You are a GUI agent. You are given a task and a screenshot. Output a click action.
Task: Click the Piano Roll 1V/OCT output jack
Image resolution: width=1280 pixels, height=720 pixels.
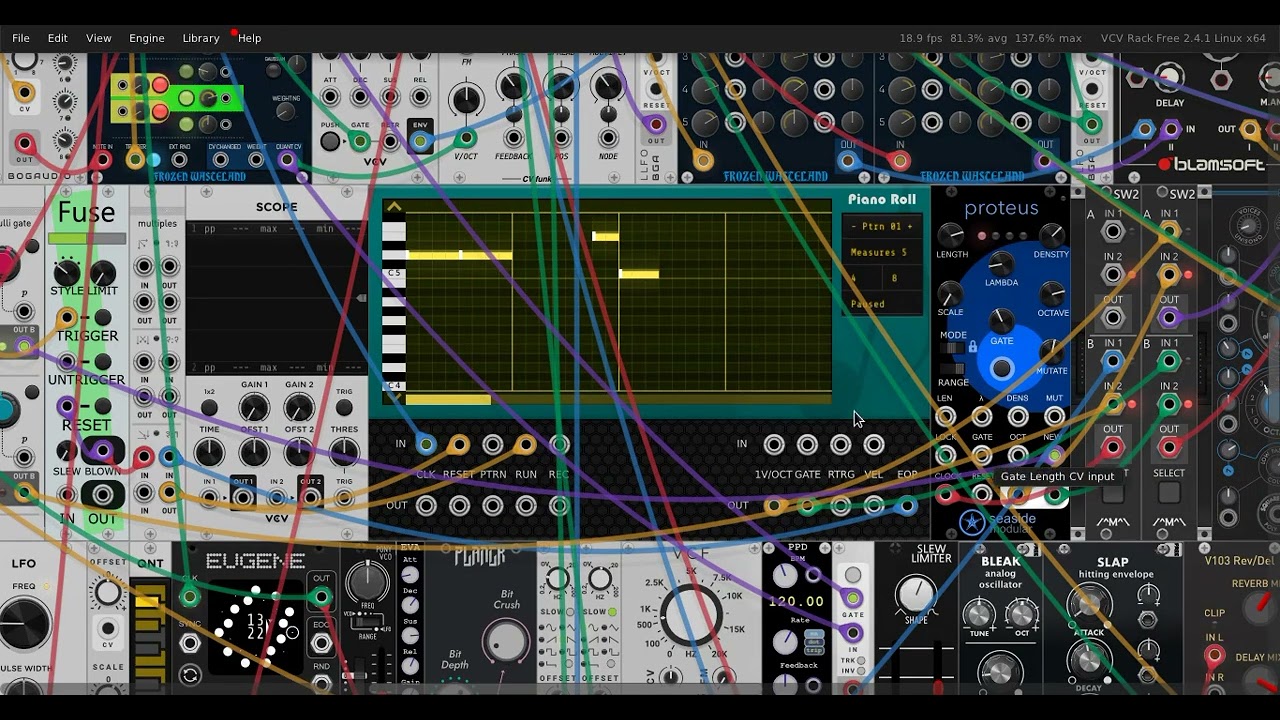[774, 506]
